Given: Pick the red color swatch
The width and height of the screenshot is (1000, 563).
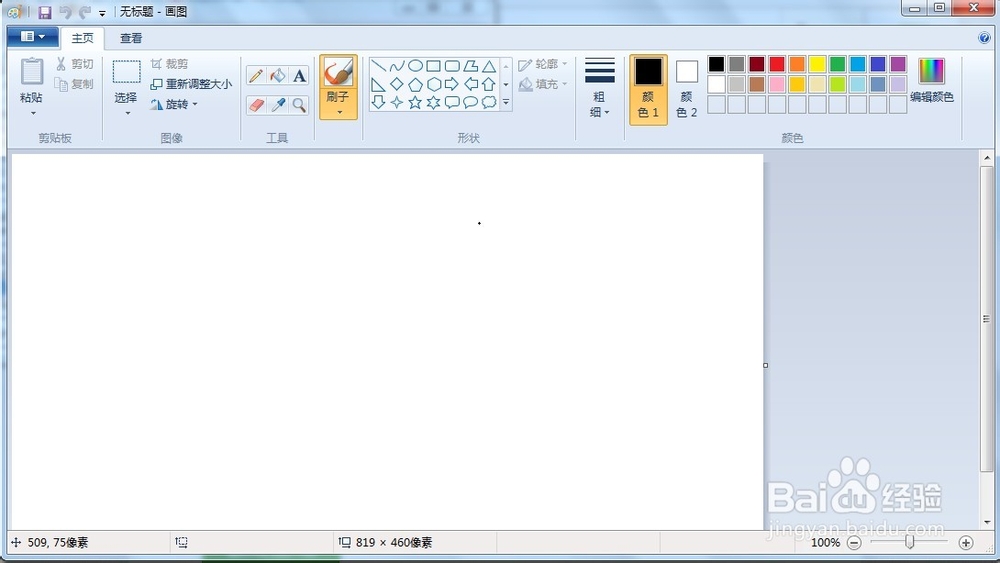Looking at the screenshot, I should tap(777, 64).
